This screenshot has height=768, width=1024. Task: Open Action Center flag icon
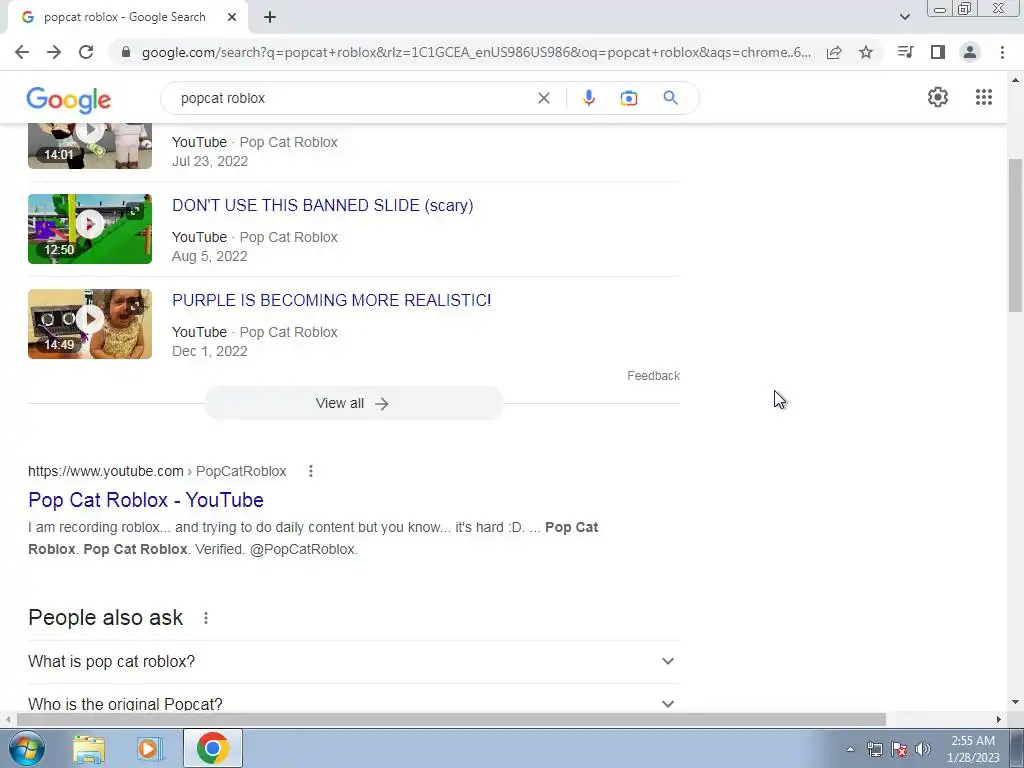[899, 749]
